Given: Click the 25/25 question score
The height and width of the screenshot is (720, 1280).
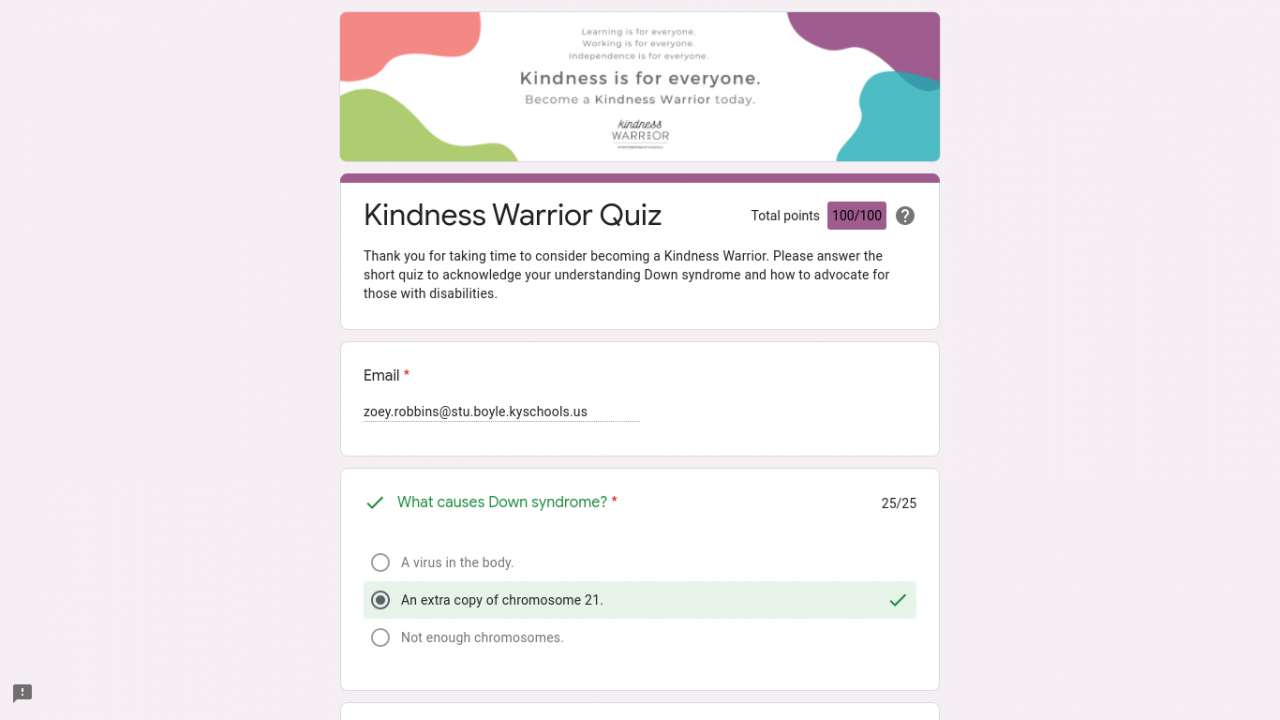Looking at the screenshot, I should [898, 503].
